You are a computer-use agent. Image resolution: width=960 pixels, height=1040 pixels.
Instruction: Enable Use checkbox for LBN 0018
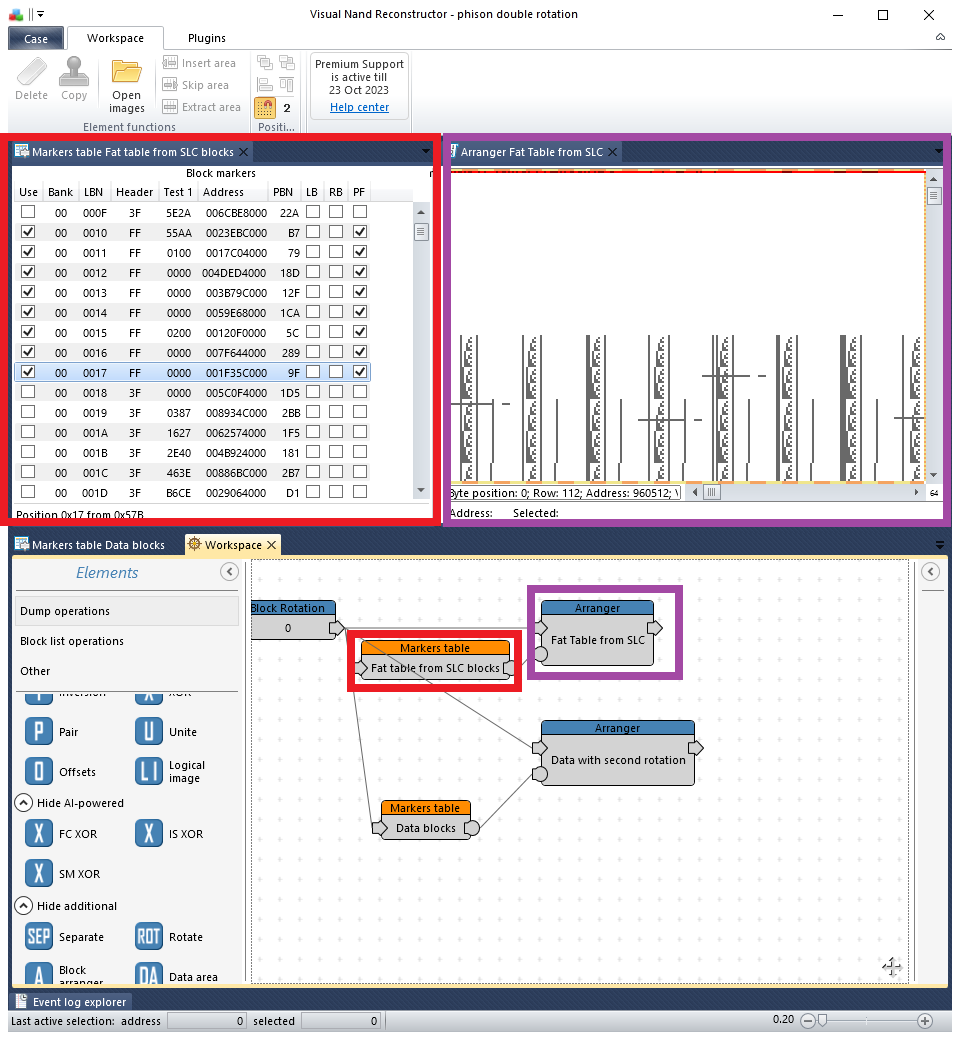pos(28,391)
